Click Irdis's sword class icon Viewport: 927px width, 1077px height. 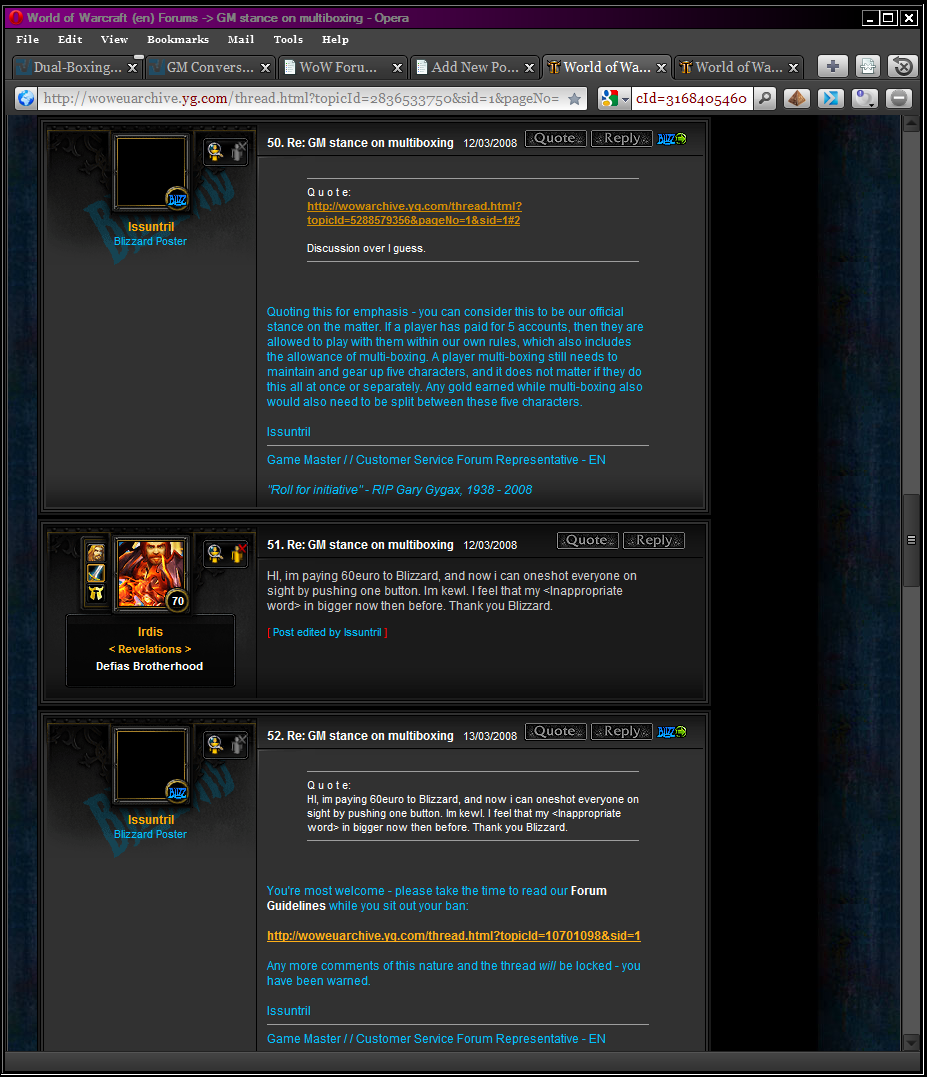point(95,572)
